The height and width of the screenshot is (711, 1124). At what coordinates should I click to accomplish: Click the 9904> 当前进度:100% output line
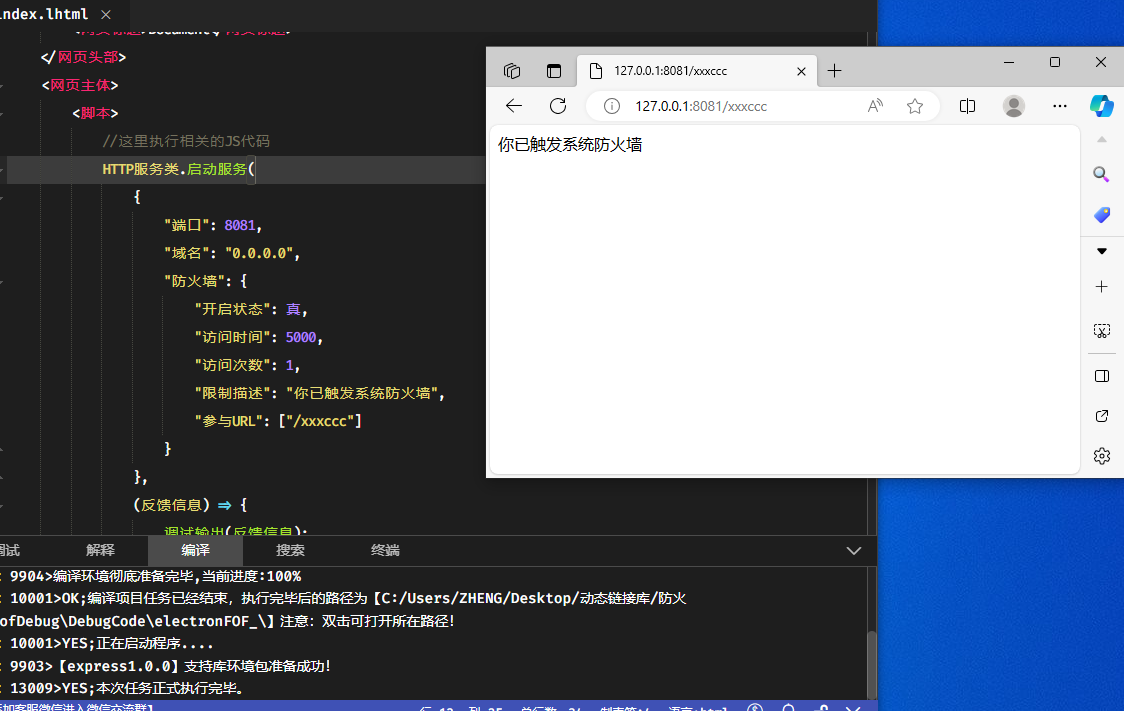[x=156, y=576]
